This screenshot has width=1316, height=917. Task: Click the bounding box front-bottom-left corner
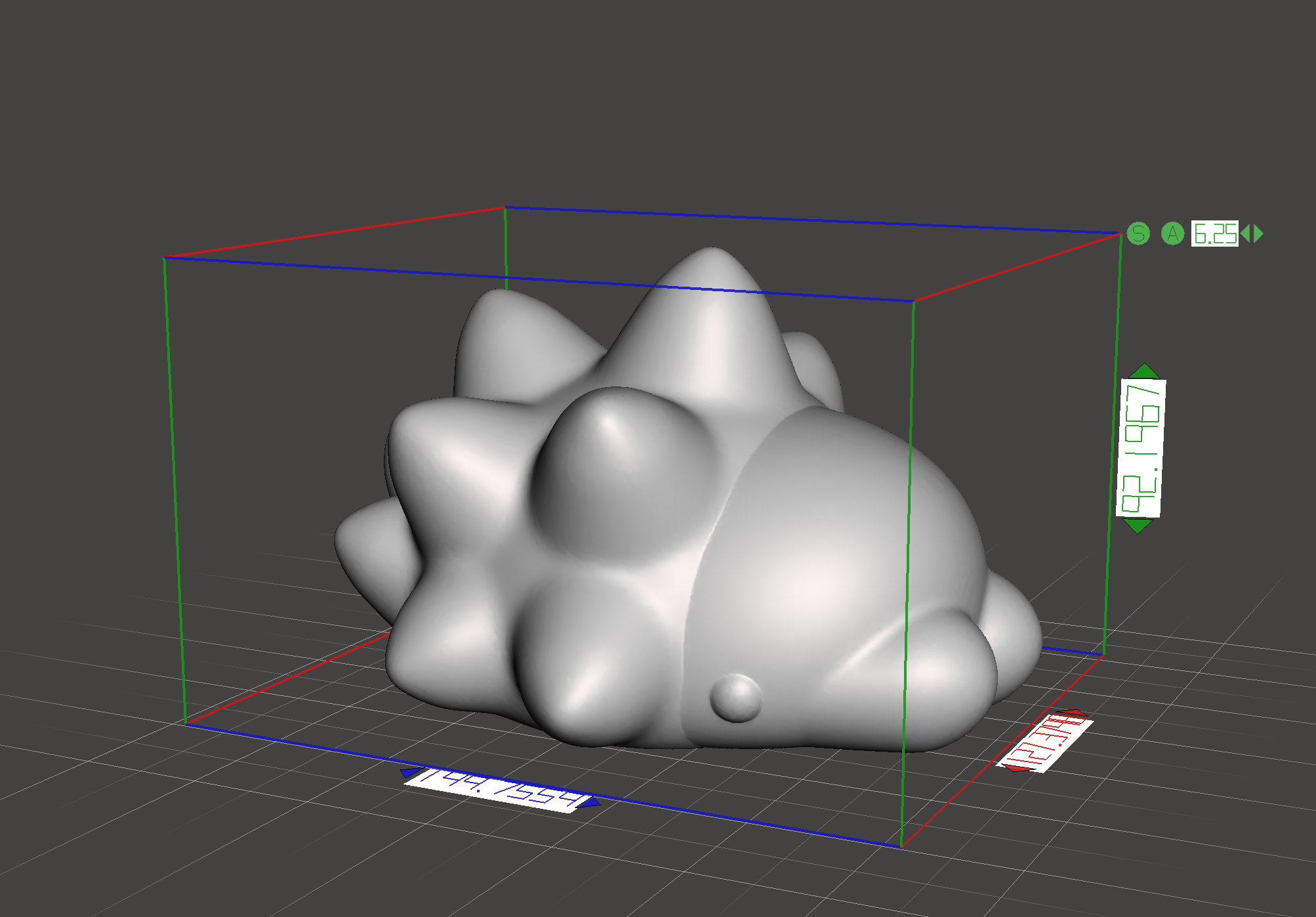186,723
